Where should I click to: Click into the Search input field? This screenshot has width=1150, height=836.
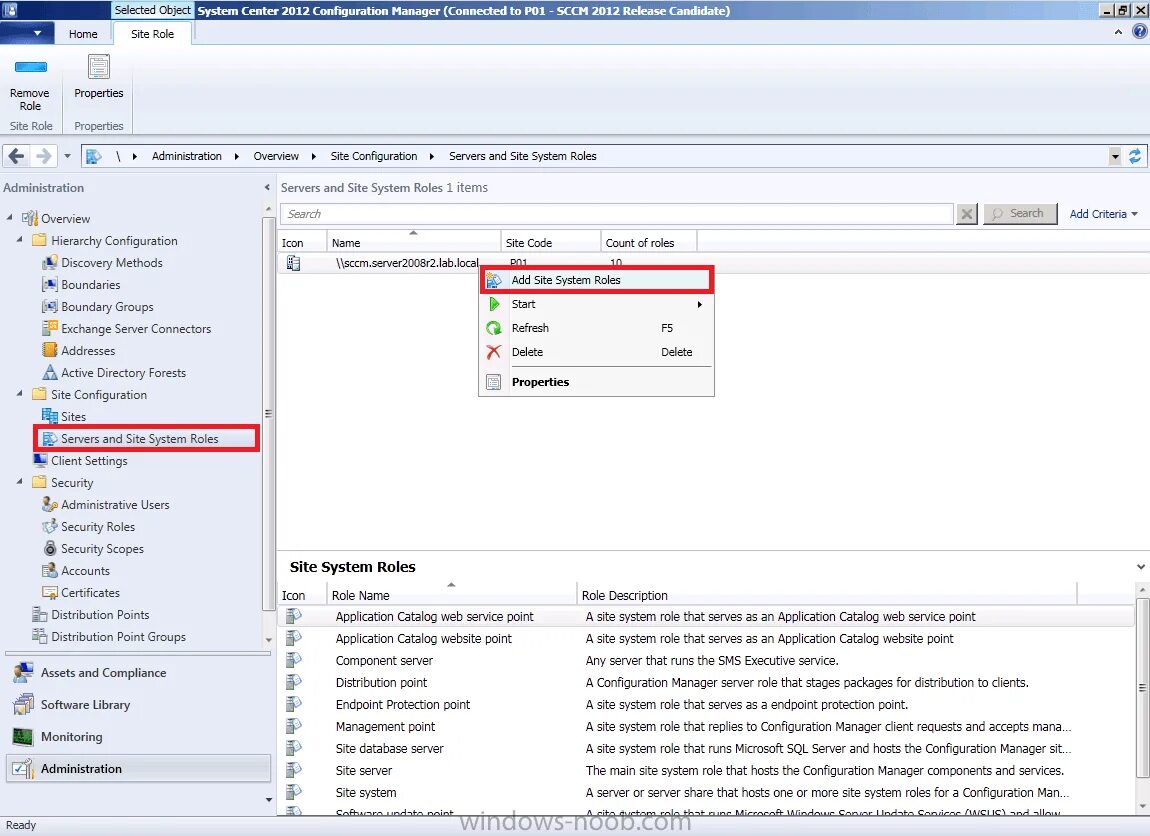point(617,214)
